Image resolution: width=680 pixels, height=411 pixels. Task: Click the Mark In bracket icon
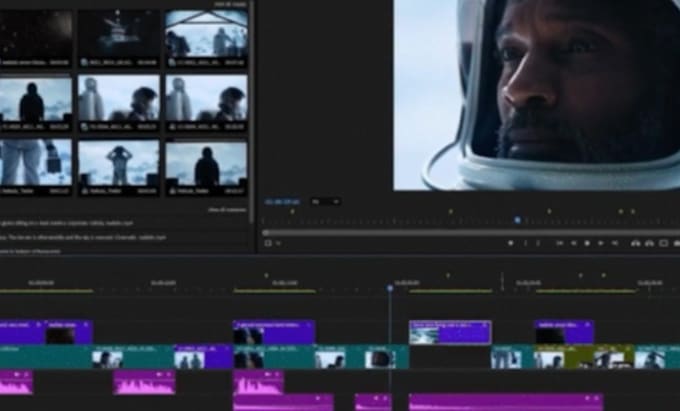click(526, 243)
